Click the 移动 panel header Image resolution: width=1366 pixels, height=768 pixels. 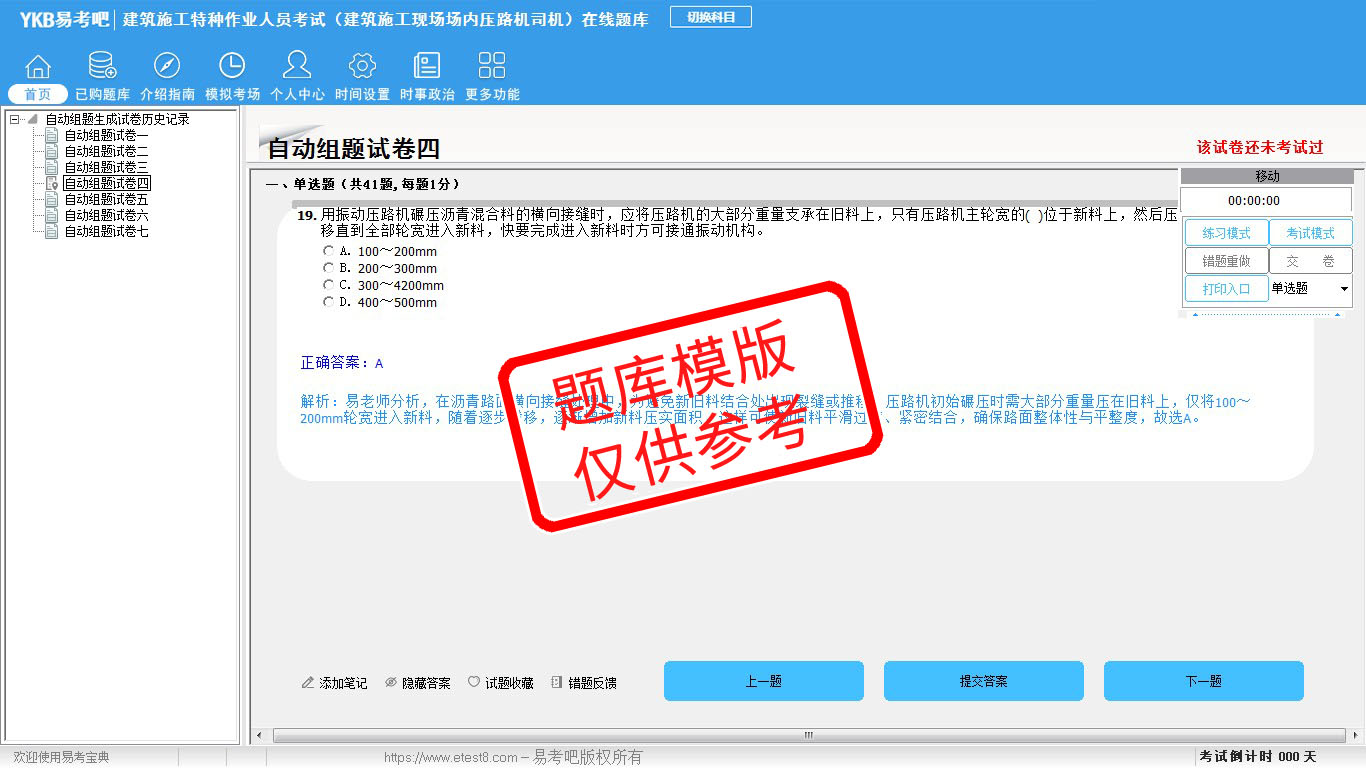pyautogui.click(x=1267, y=176)
